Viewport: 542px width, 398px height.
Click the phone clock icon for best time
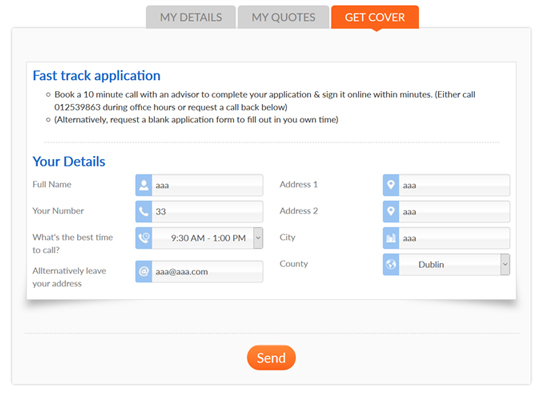(x=144, y=238)
